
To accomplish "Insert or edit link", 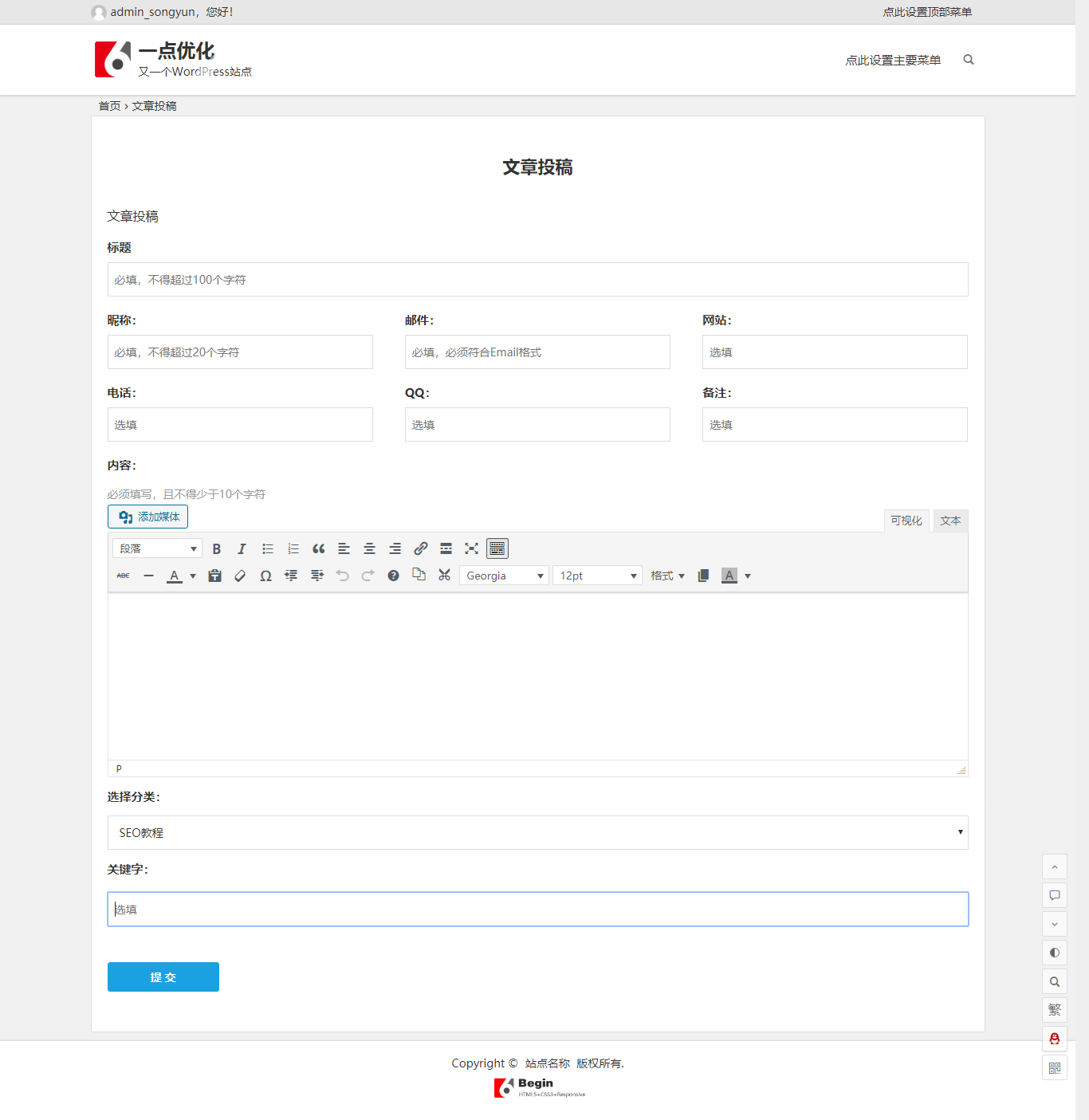I will coord(420,548).
